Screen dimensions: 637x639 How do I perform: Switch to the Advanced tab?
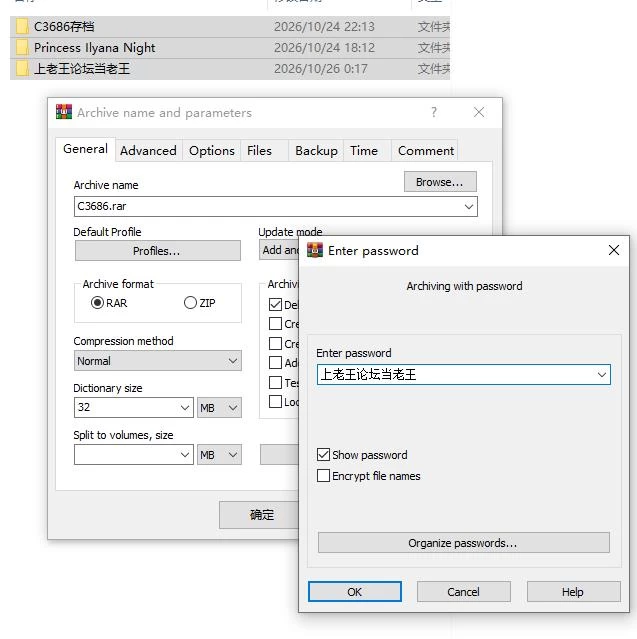148,151
